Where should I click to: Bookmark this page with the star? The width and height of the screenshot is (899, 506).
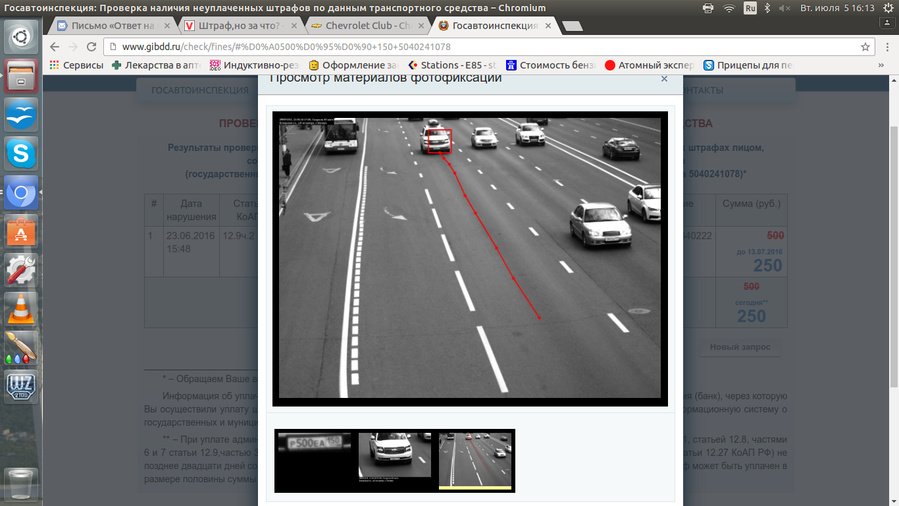(865, 47)
